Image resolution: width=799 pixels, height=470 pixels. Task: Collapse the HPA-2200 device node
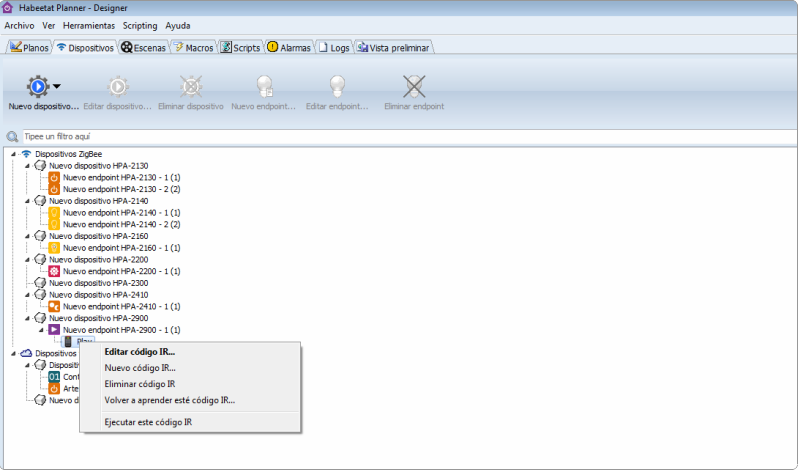point(28,259)
